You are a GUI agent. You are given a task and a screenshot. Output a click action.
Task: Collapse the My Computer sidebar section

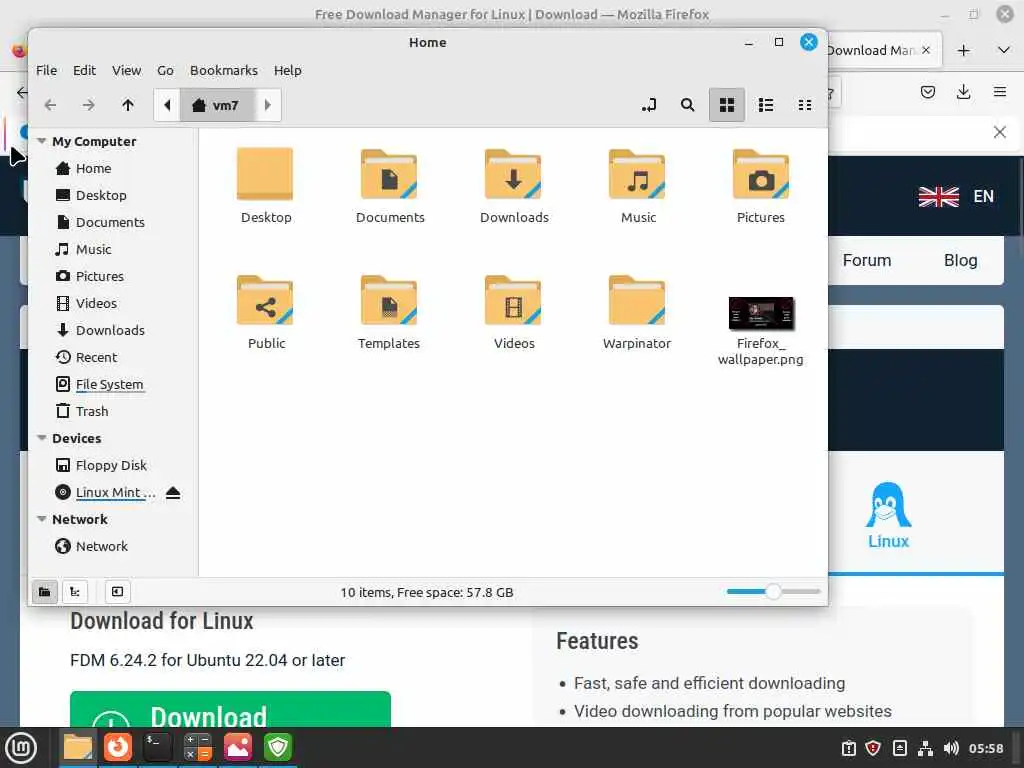[x=42, y=141]
